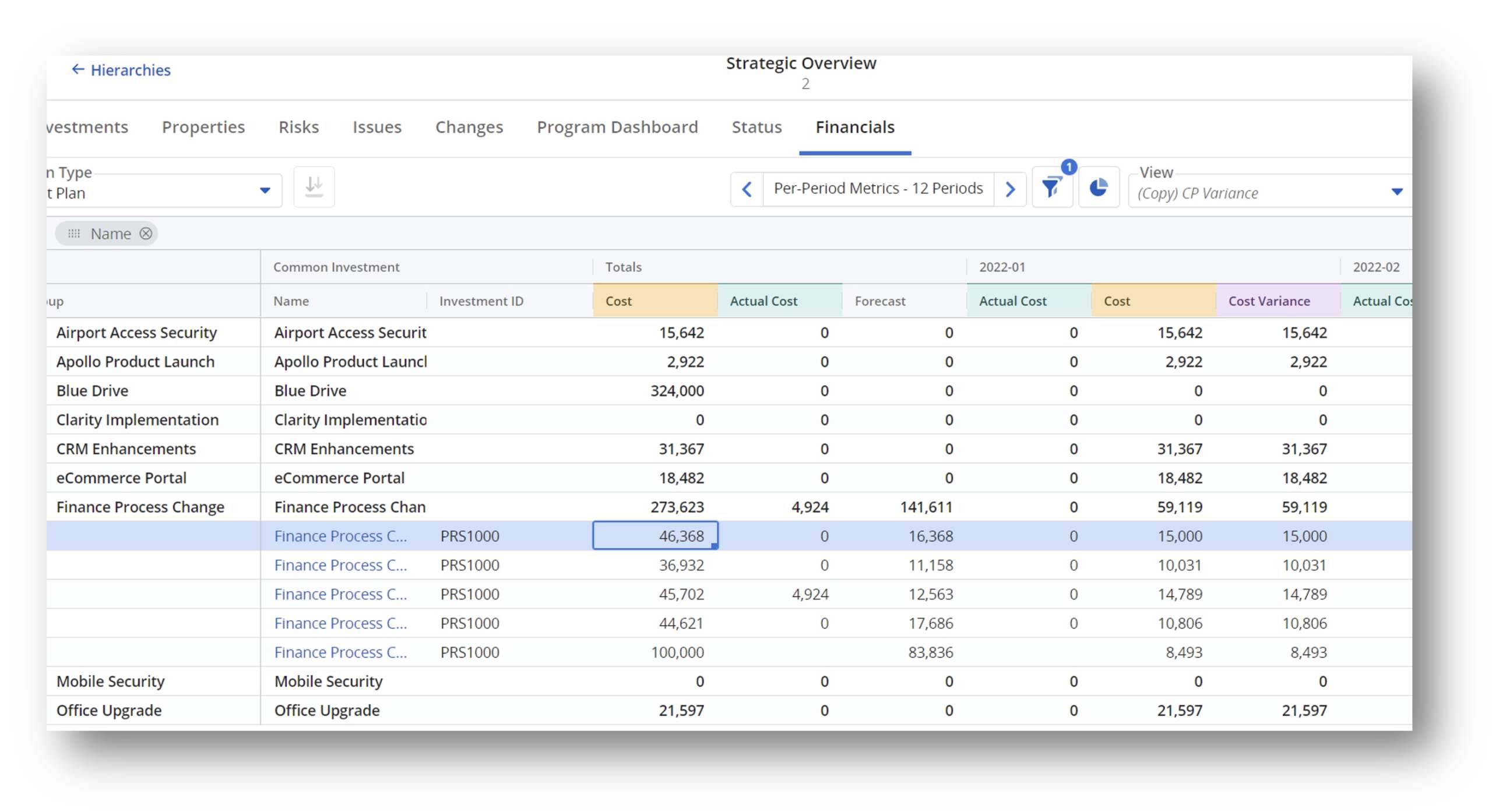This screenshot has width=1492, height=812.
Task: Advance to next period with right chevron
Action: click(1010, 189)
